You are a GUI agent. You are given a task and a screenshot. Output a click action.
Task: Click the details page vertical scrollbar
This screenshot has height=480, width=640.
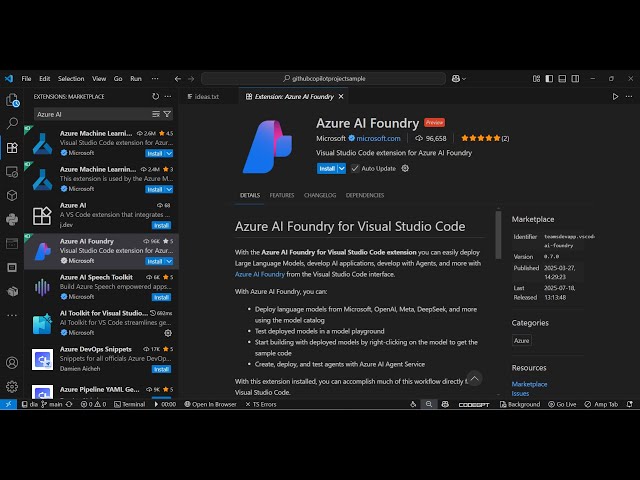498,235
